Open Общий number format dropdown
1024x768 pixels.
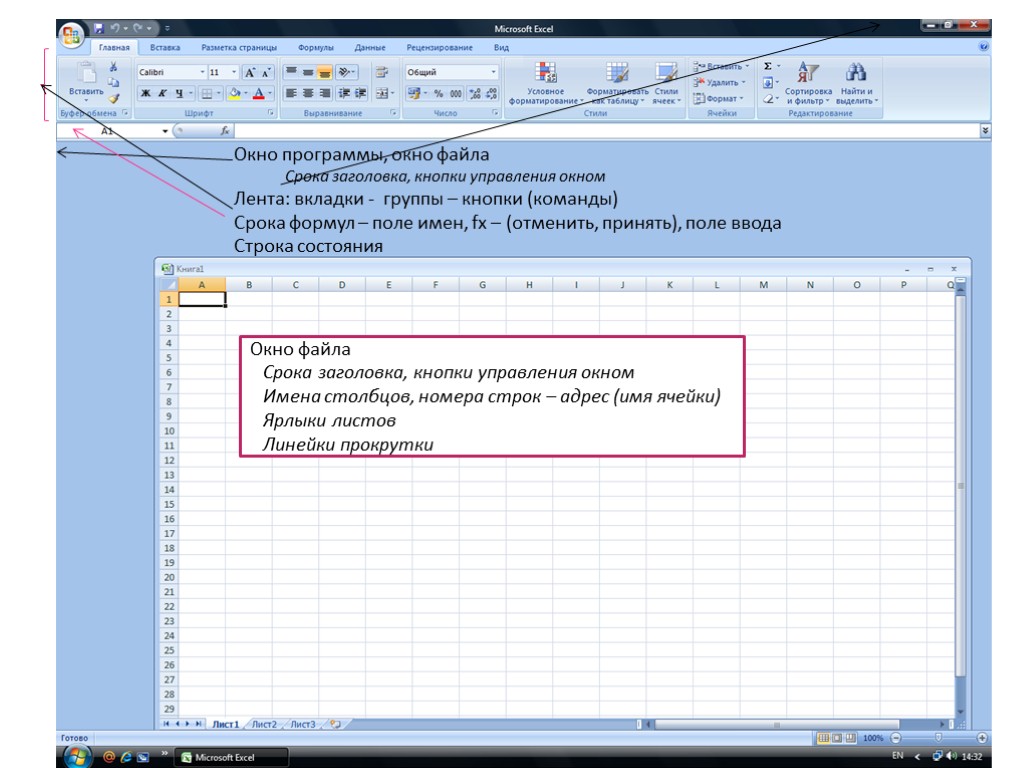click(x=493, y=72)
